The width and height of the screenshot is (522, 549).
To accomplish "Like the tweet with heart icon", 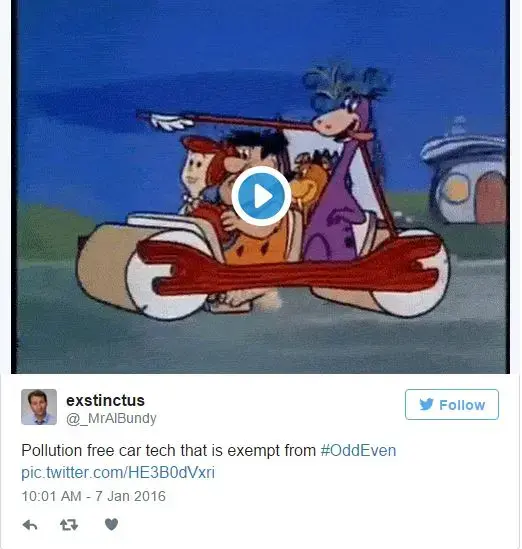I will [111, 524].
